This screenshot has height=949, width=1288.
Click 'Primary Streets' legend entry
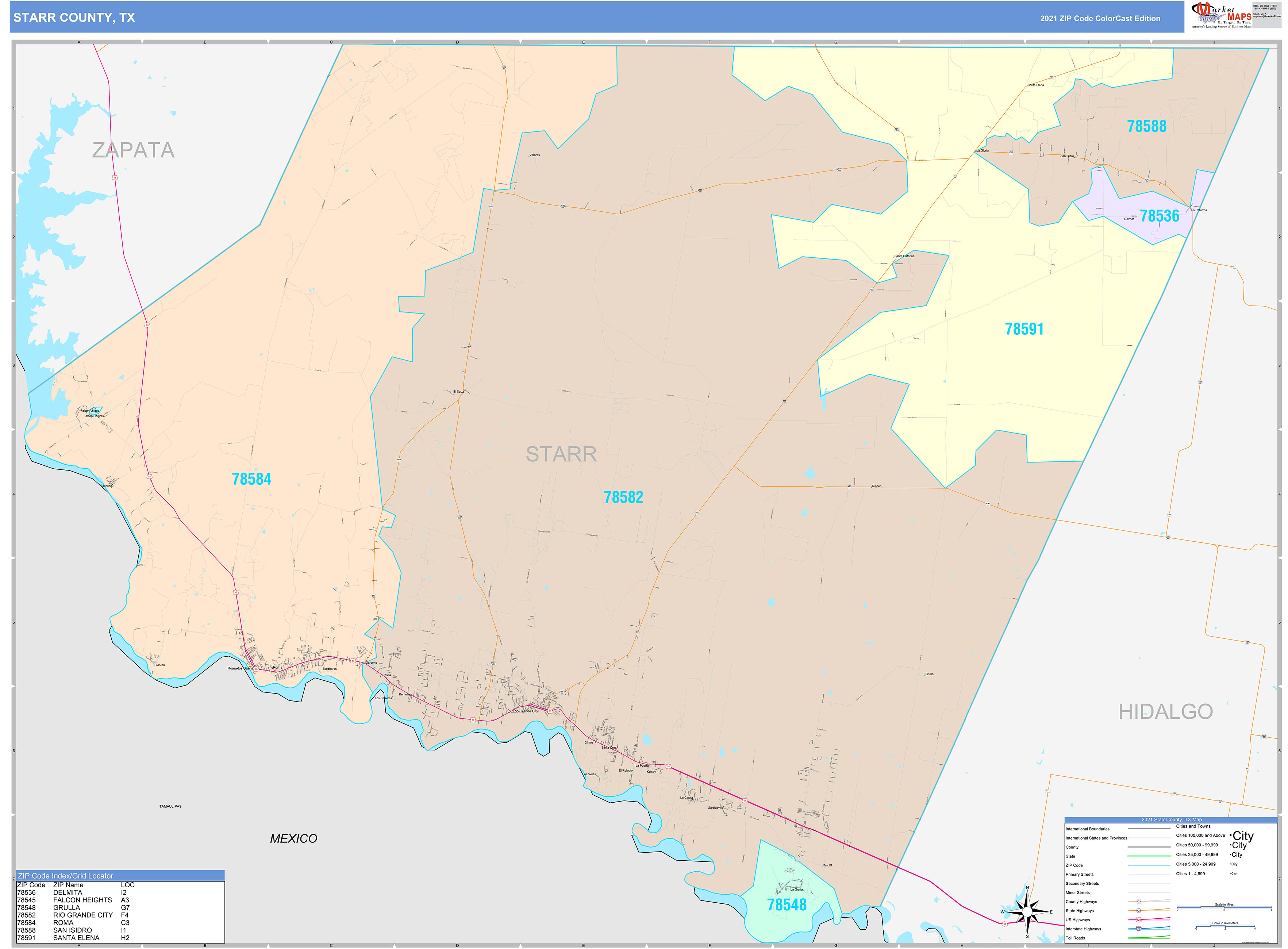(1080, 874)
